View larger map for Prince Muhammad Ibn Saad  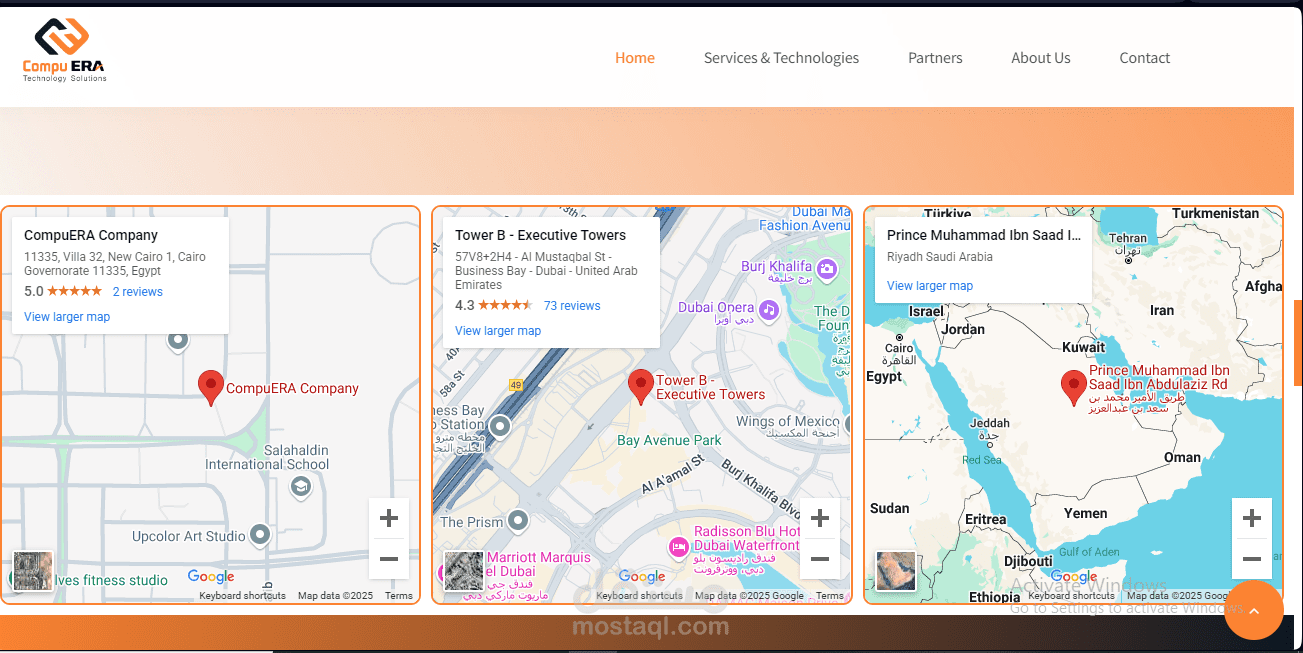(x=930, y=286)
